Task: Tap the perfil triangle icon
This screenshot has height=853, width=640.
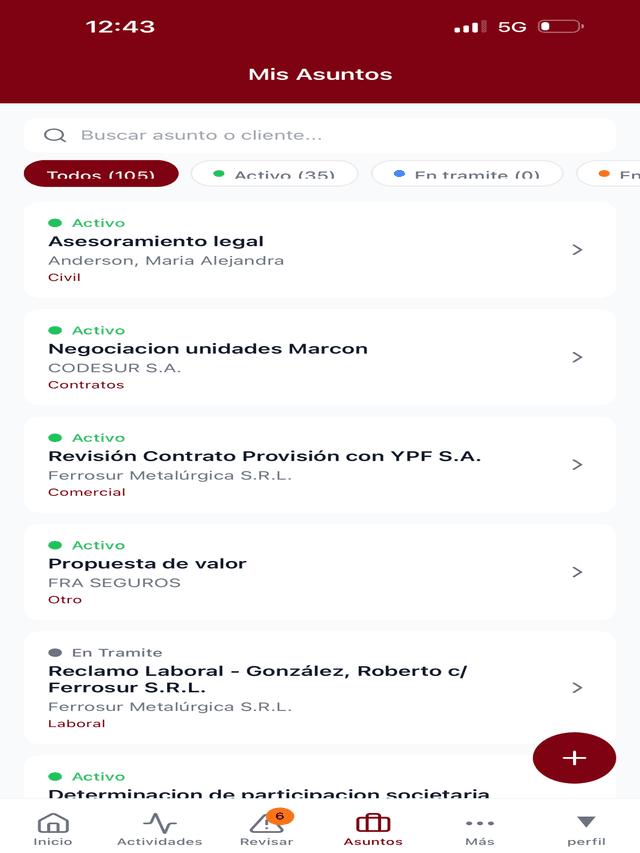Action: (x=586, y=823)
